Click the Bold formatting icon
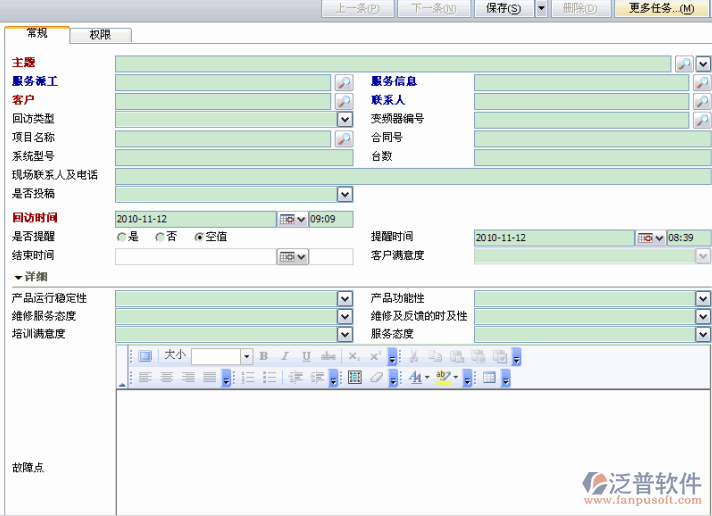712x516 pixels. pyautogui.click(x=264, y=356)
